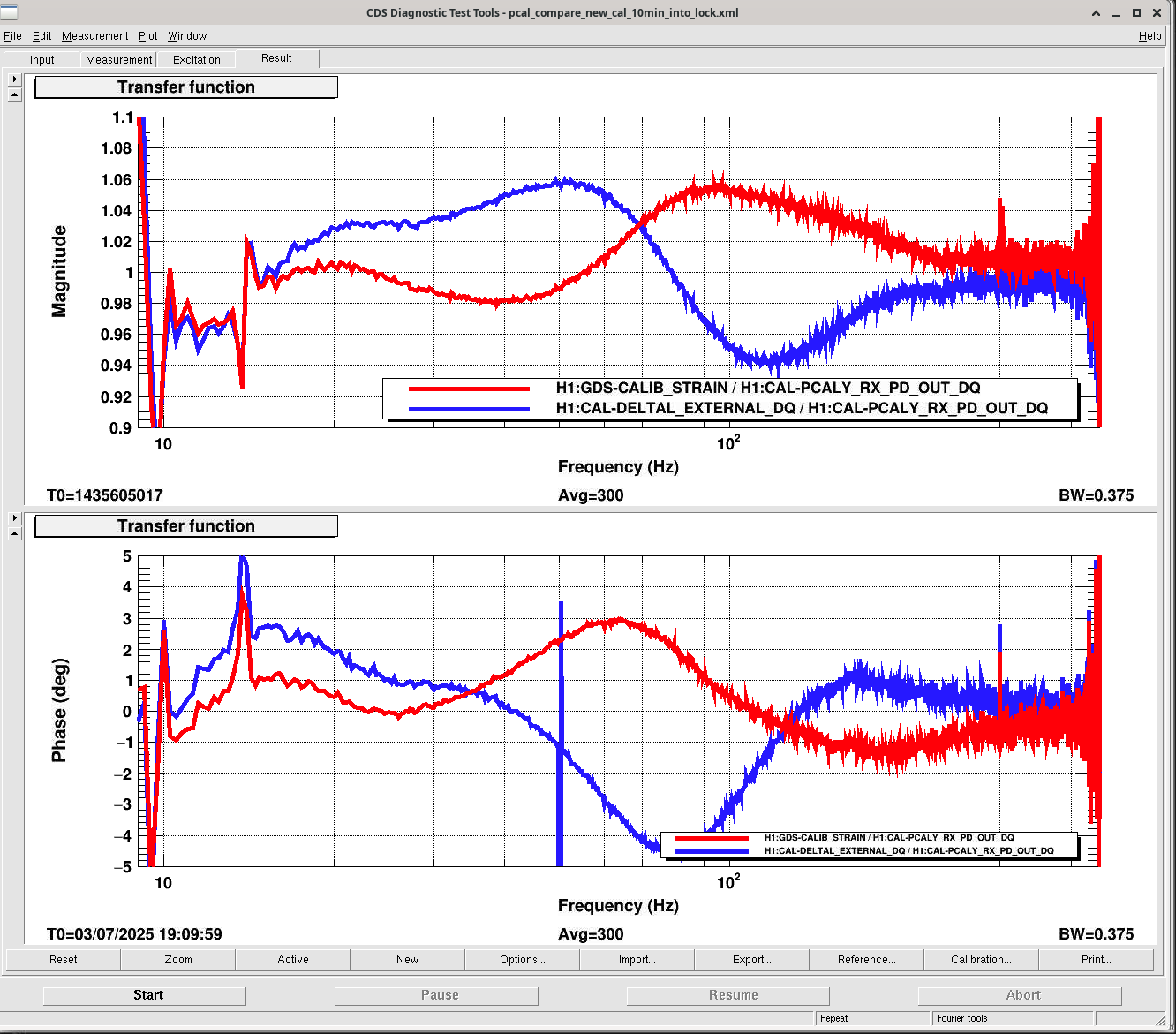1176x1034 pixels.
Task: Click the Print... button
Action: [x=1097, y=960]
